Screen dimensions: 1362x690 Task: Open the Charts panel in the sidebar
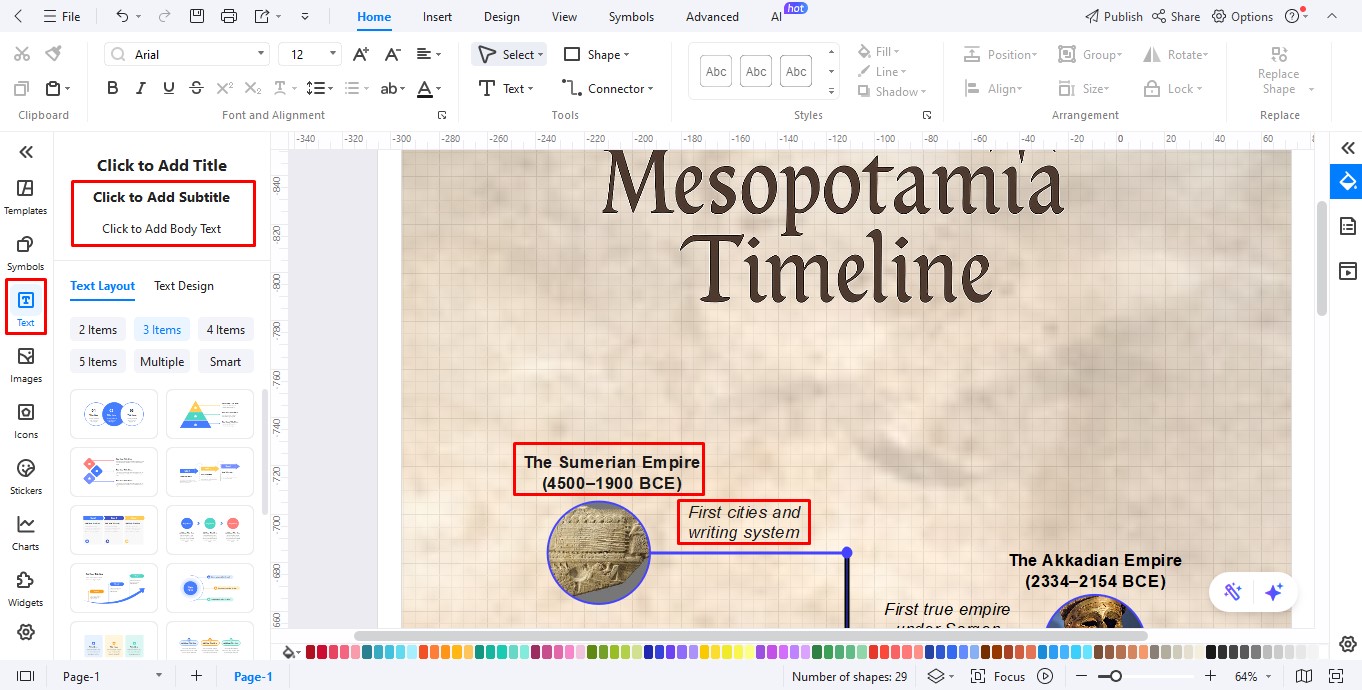pos(25,531)
